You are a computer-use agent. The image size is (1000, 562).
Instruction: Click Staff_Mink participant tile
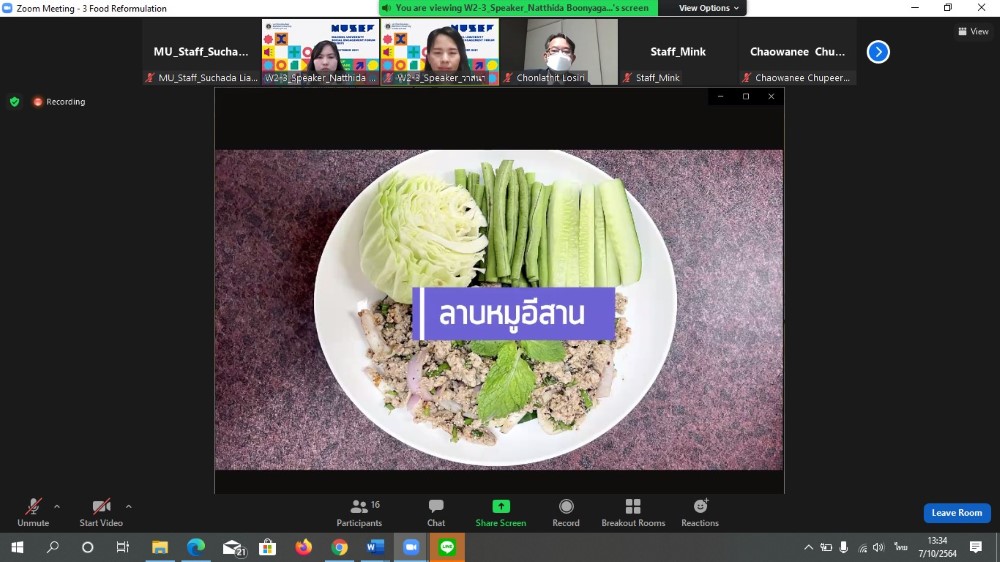(x=678, y=52)
